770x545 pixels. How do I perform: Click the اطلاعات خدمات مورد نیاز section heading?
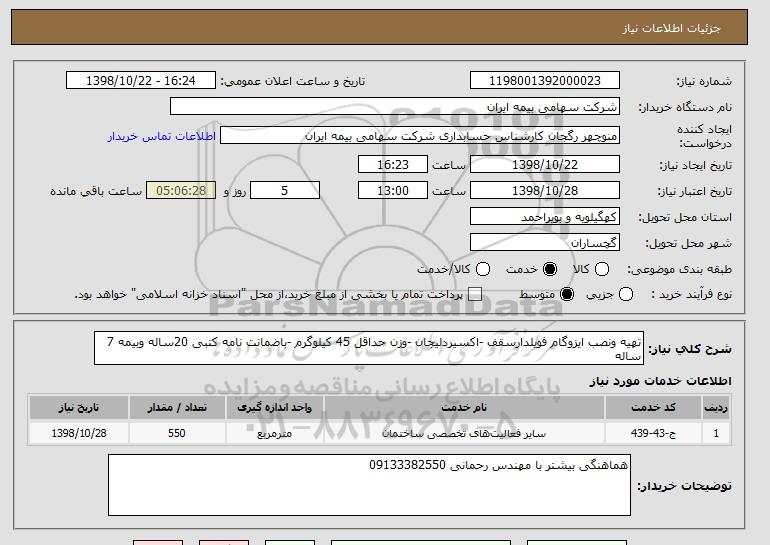click(x=660, y=381)
